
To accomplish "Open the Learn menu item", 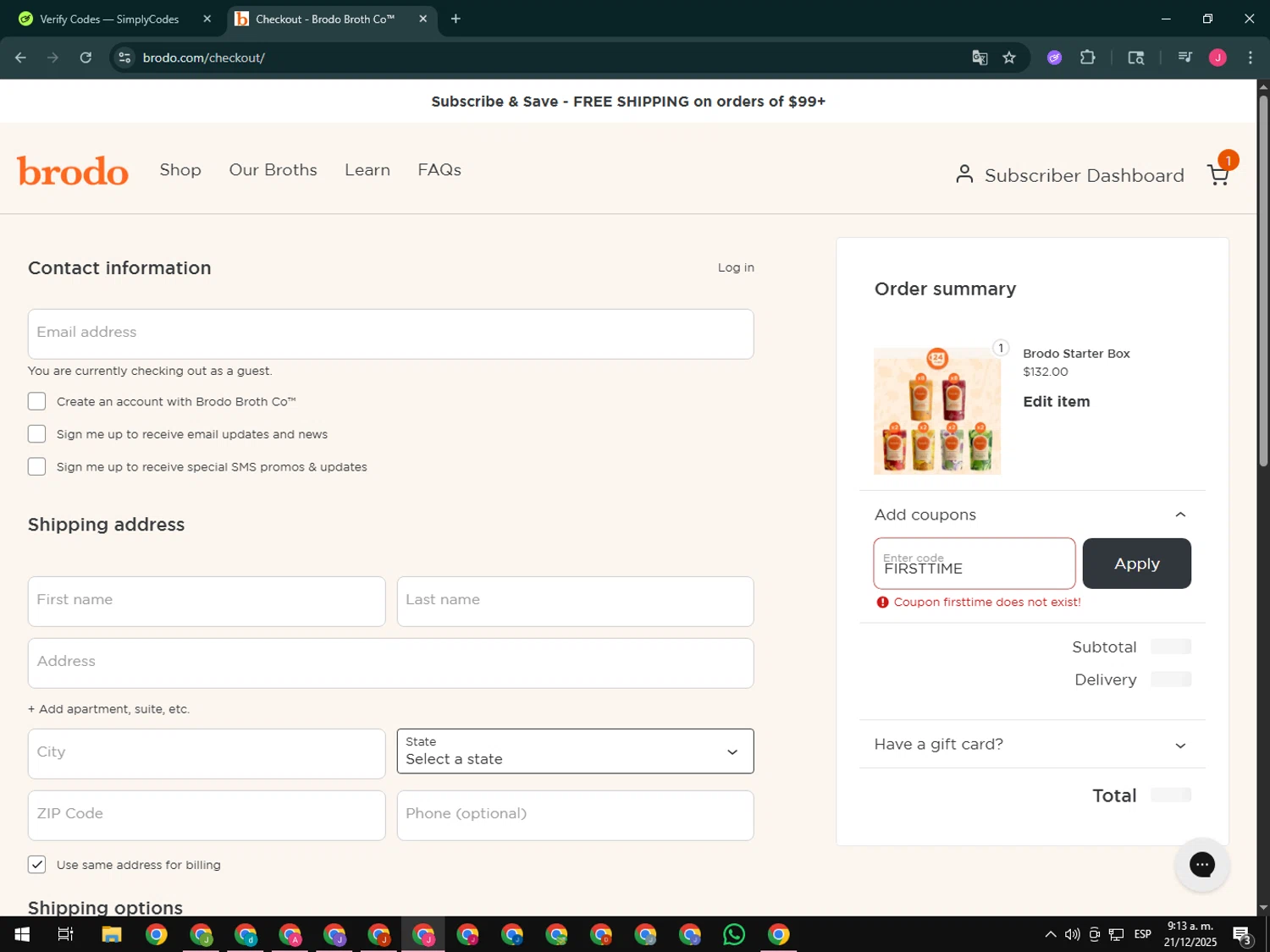I will pyautogui.click(x=367, y=169).
